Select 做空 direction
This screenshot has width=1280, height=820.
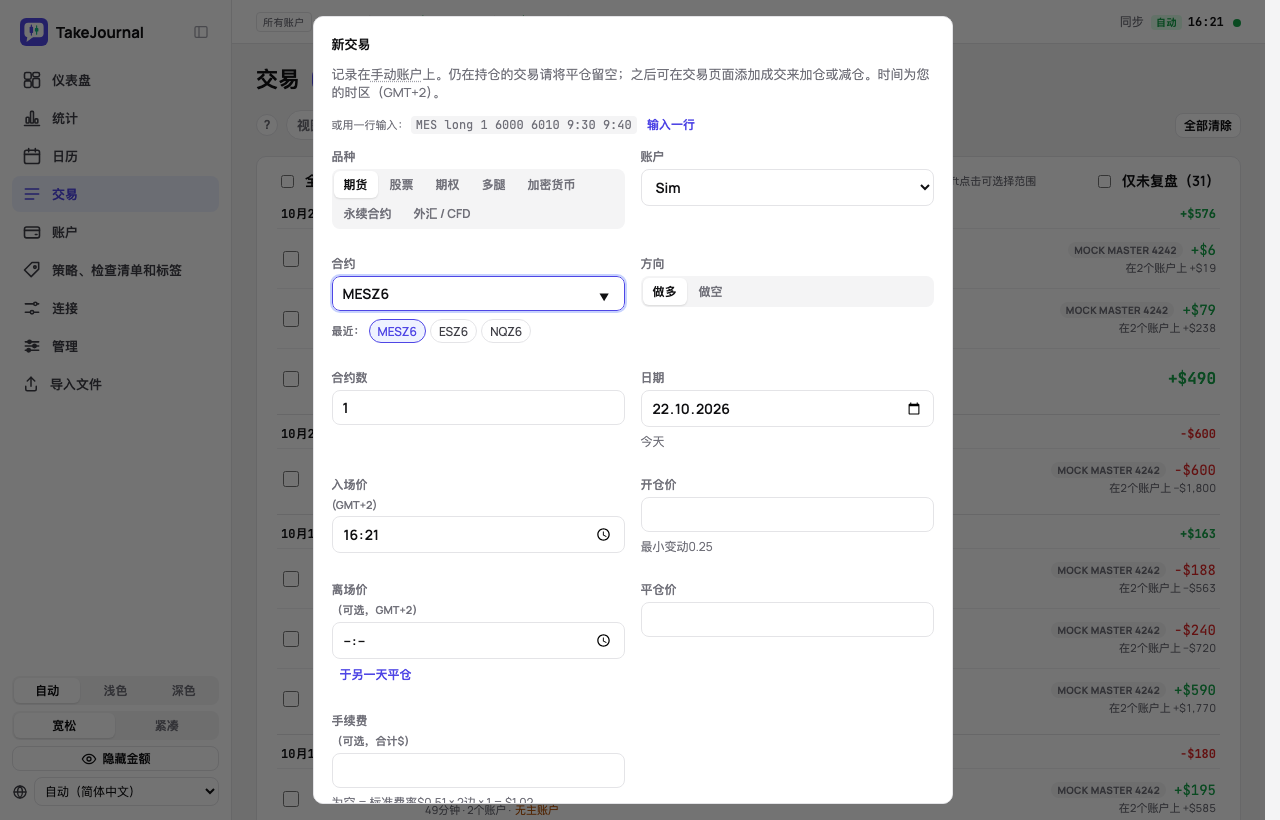710,292
